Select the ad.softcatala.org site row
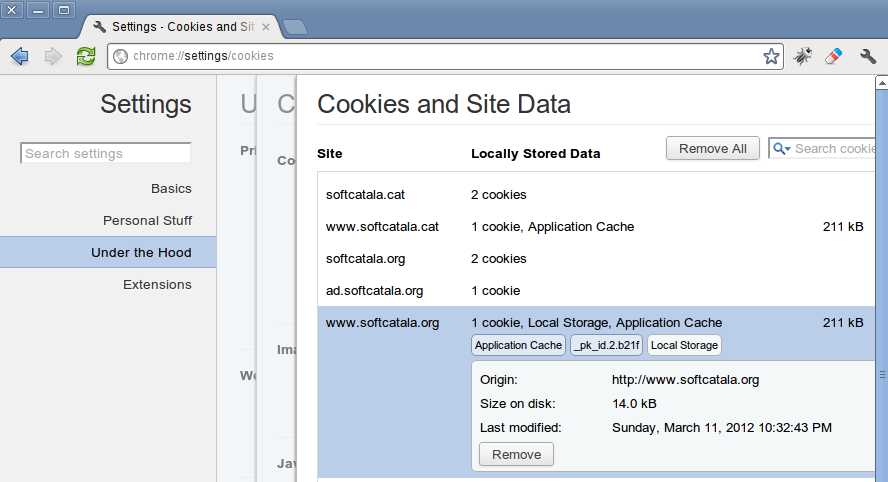The width and height of the screenshot is (888, 482). point(596,291)
